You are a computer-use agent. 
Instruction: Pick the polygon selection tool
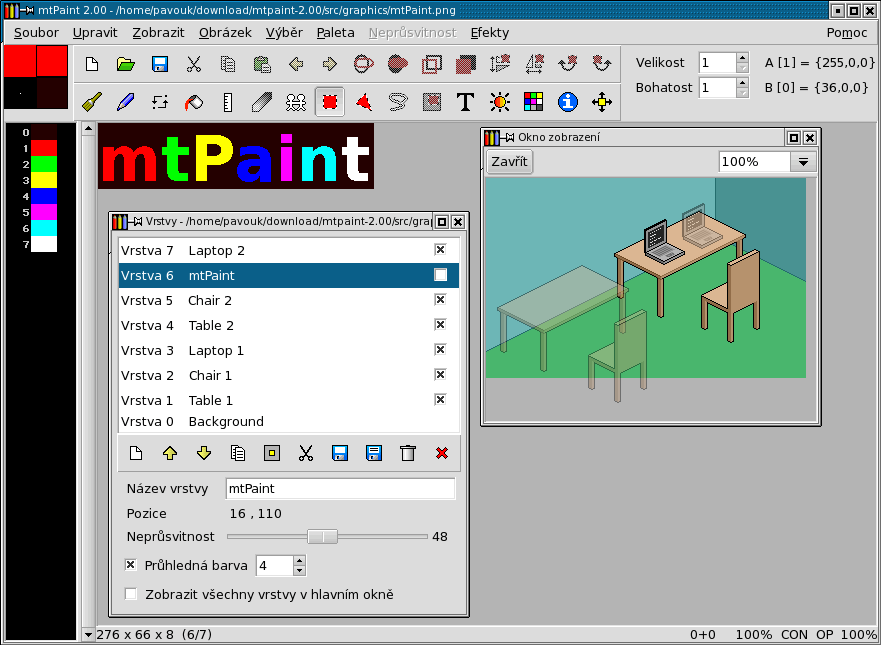pos(364,102)
